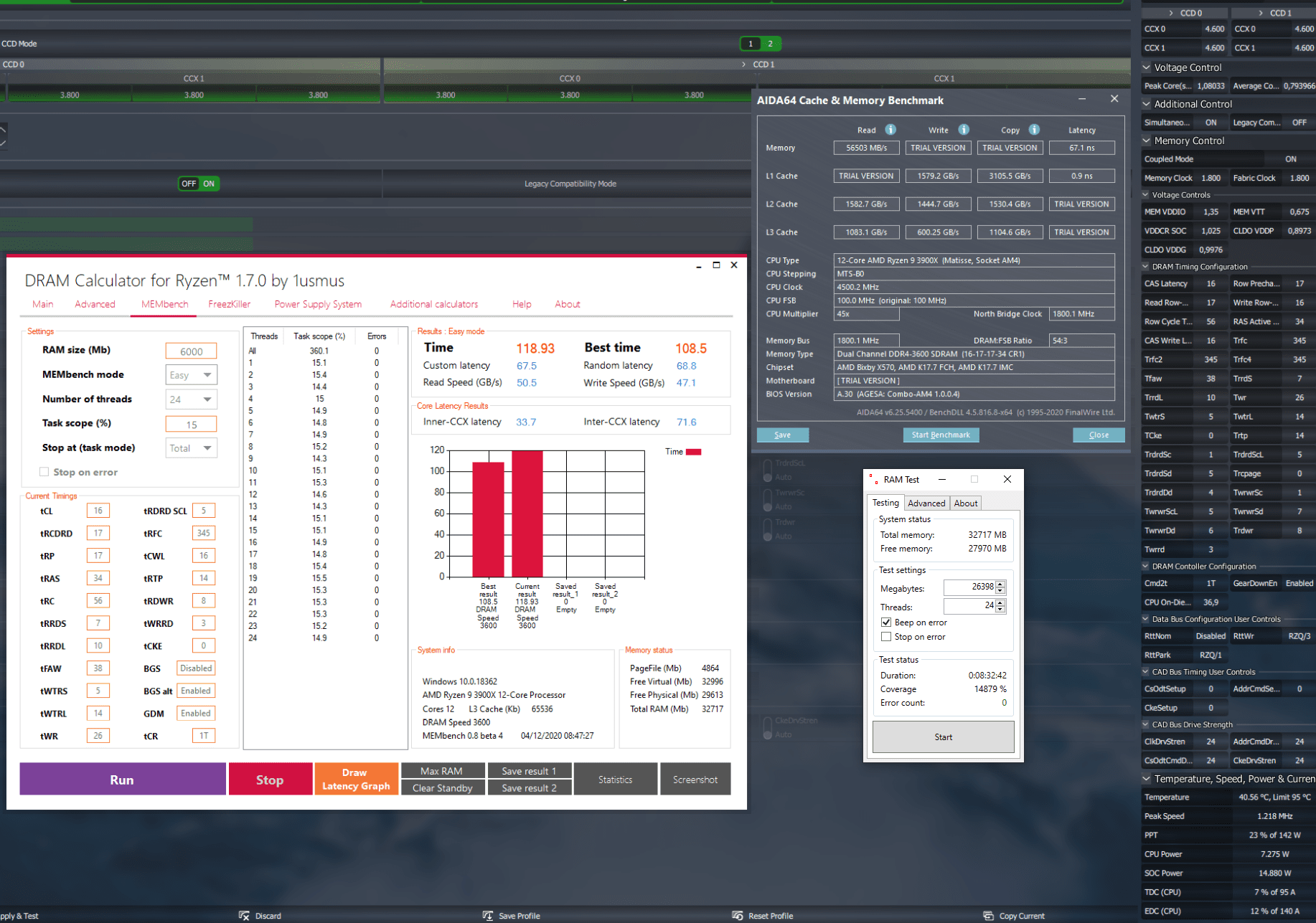Click the Task scope (%) input field
This screenshot has height=923, width=1316.
pos(192,425)
